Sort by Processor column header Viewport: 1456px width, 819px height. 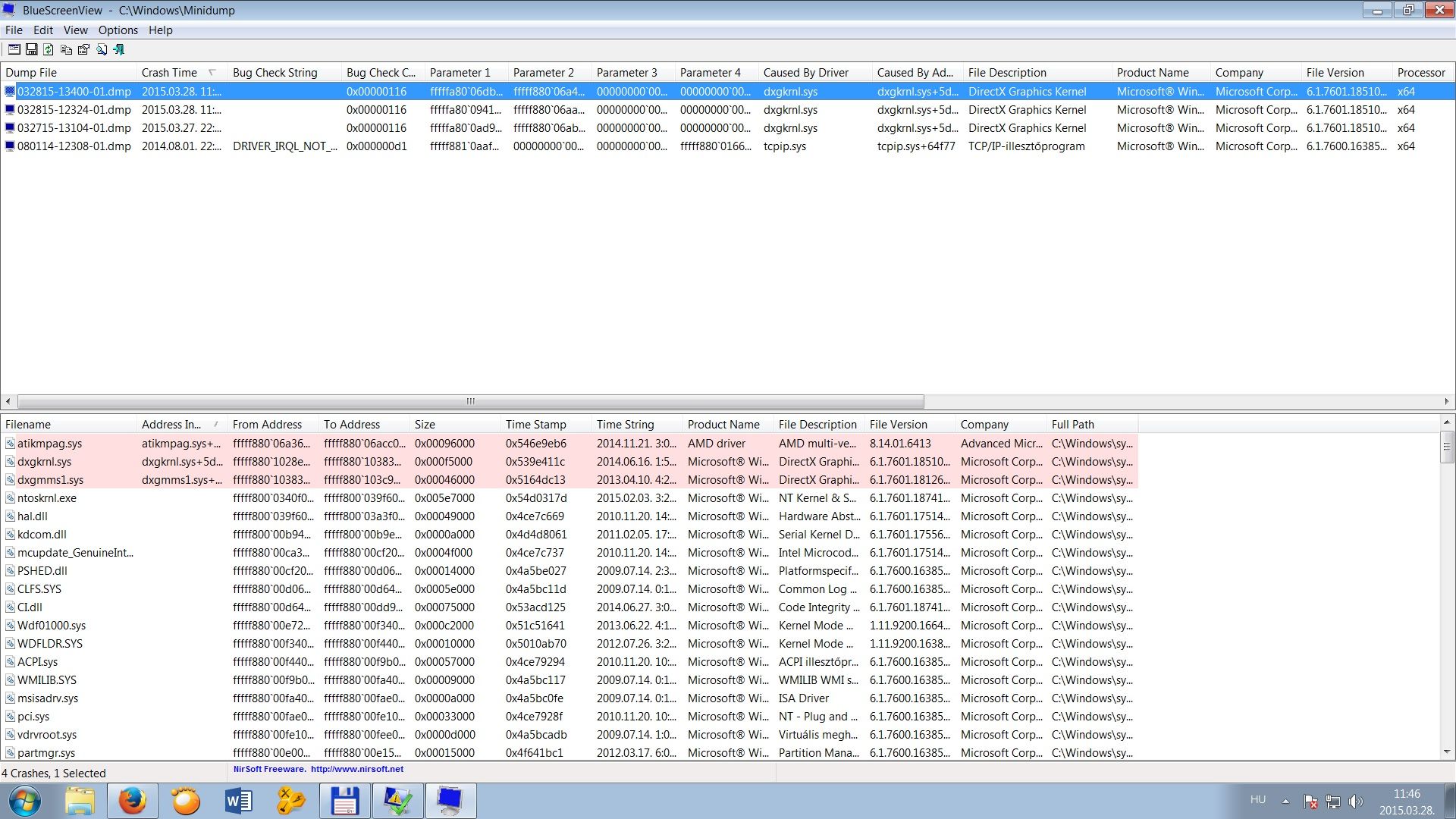pyautogui.click(x=1423, y=73)
